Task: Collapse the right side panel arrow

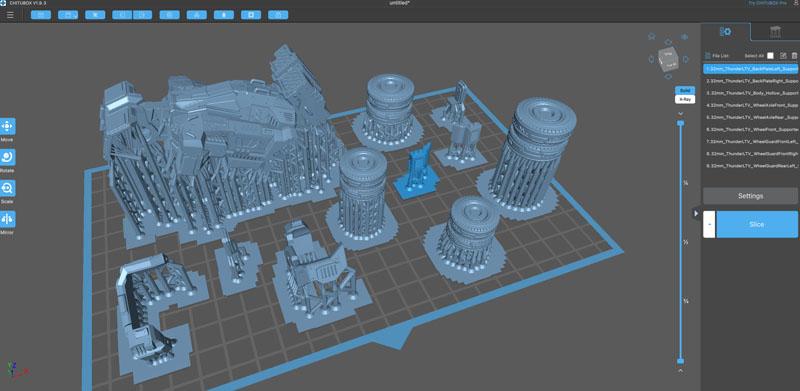Action: 696,213
